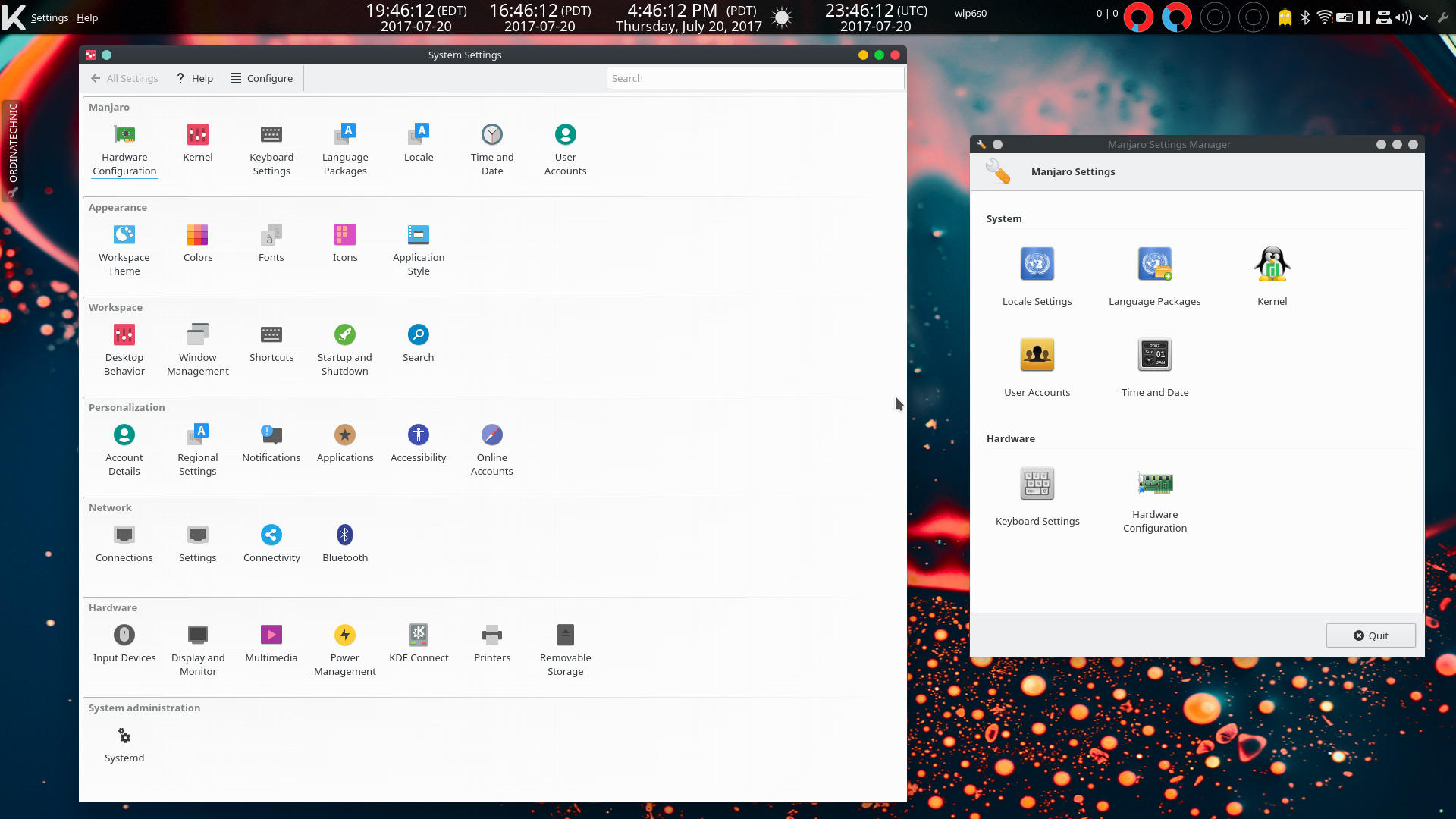
Task: Open Power Management settings
Action: (x=345, y=651)
